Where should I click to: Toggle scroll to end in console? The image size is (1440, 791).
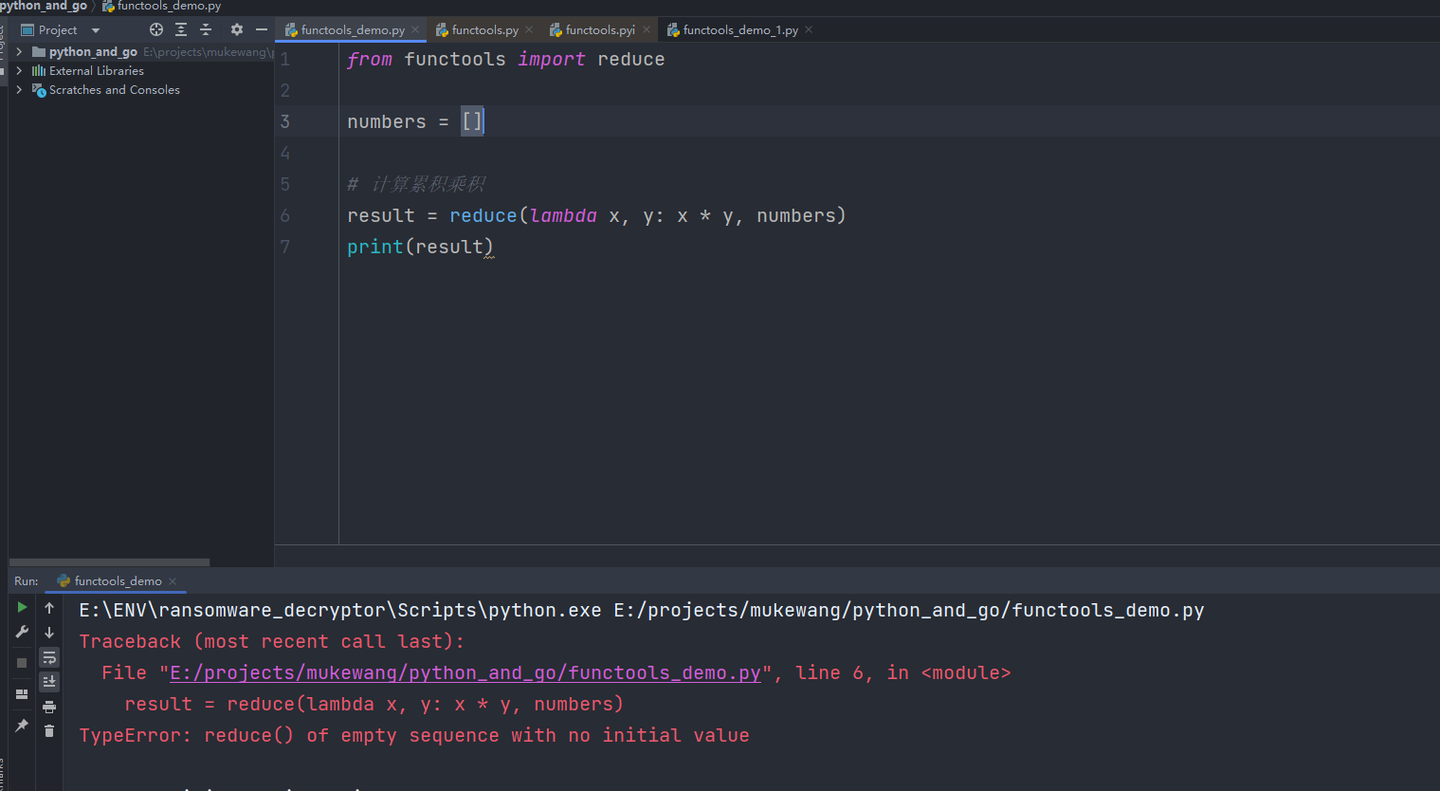49,681
